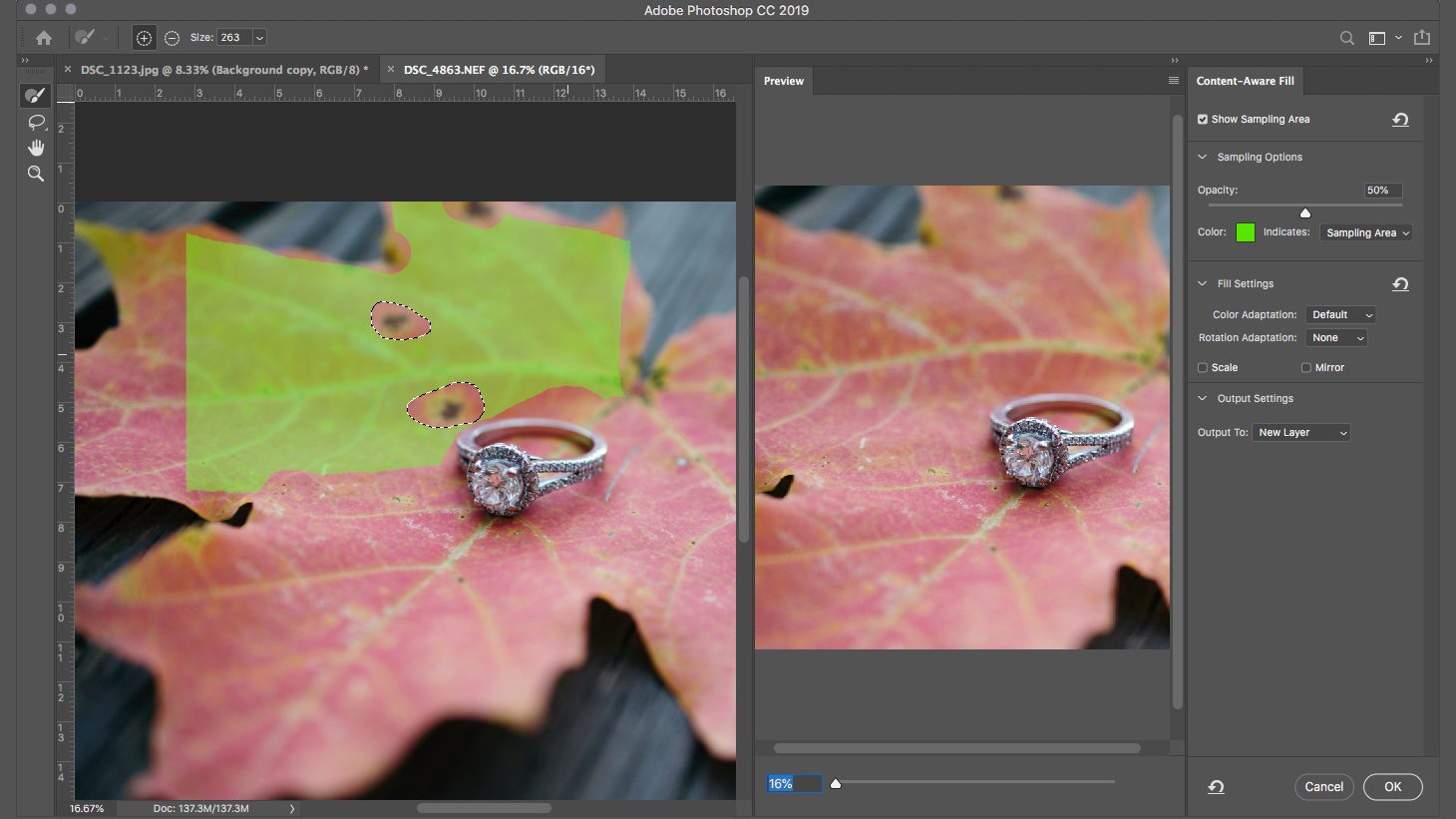1456x819 pixels.
Task: Open the brush tool preset picker
Action: click(91, 38)
